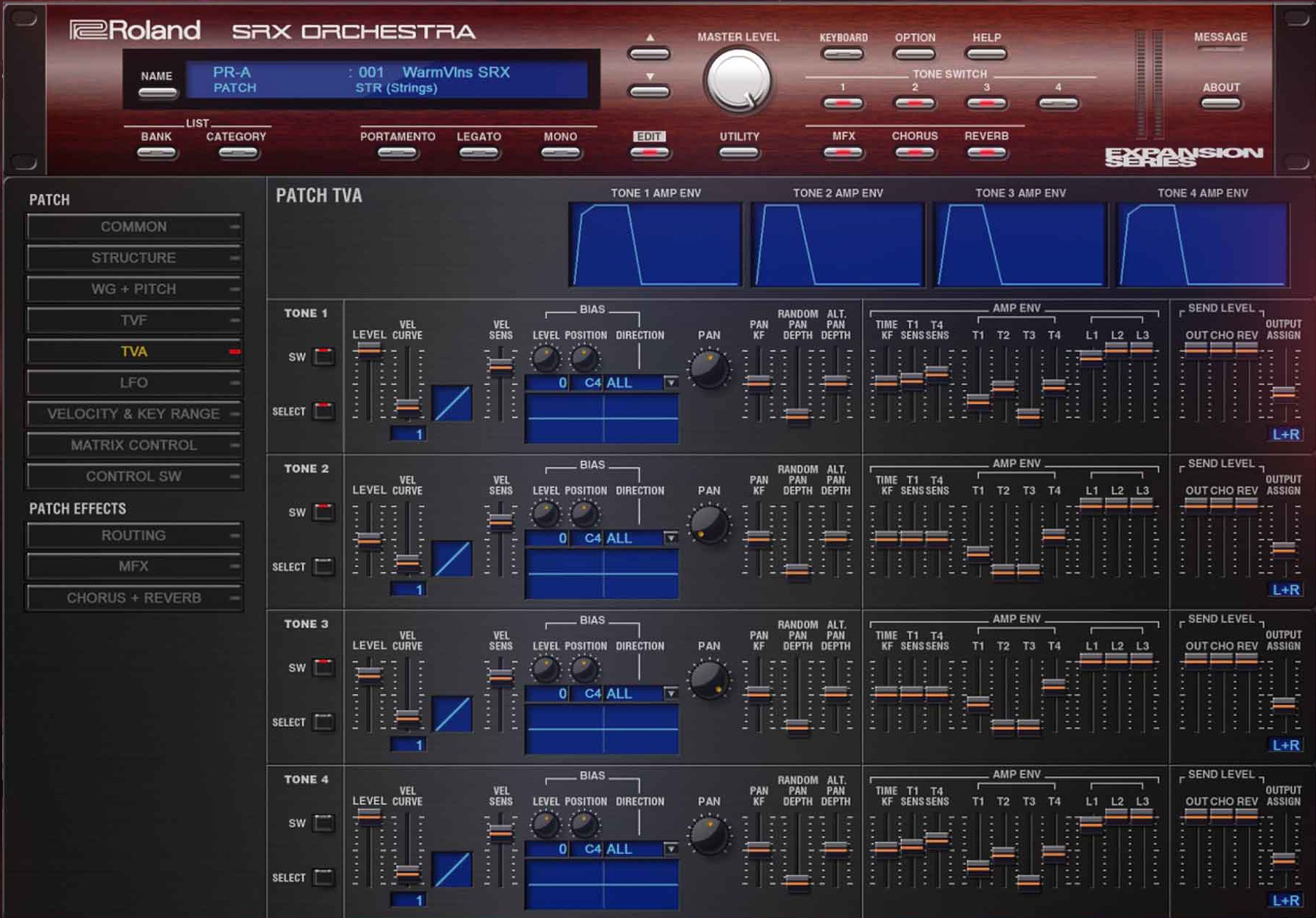
Task: Click the ABOUT button
Action: point(1220,103)
